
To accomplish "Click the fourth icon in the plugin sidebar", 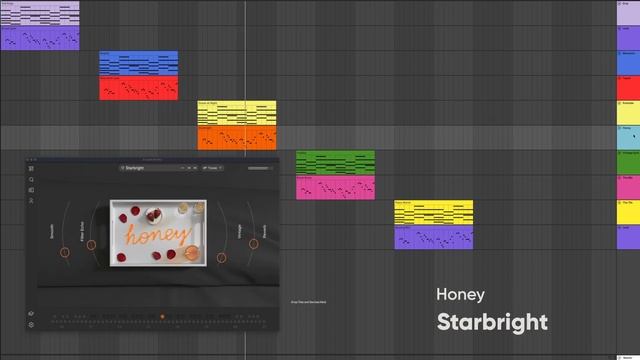I will [x=31, y=200].
